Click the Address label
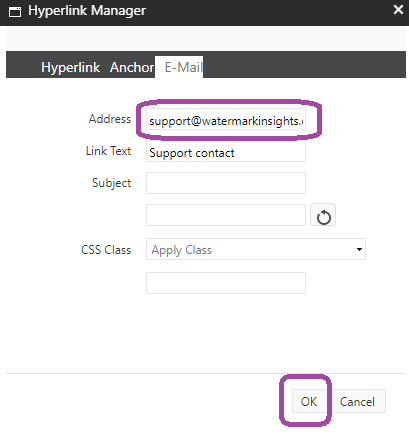 coord(110,119)
